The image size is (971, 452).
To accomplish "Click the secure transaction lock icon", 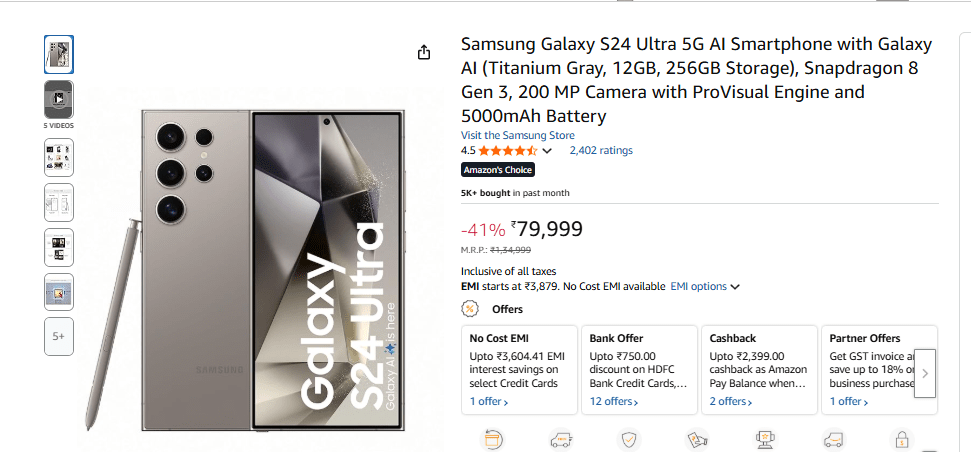I will 901,438.
